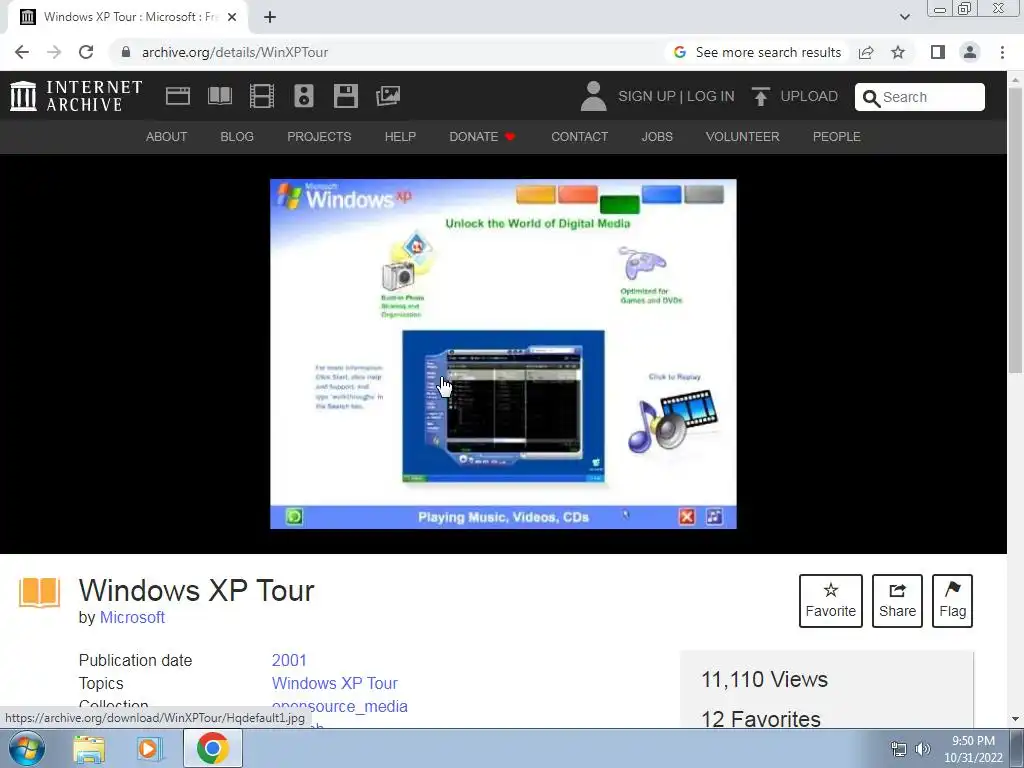The height and width of the screenshot is (768, 1024).
Task: Open the tab search dropdown arrow
Action: click(x=904, y=17)
